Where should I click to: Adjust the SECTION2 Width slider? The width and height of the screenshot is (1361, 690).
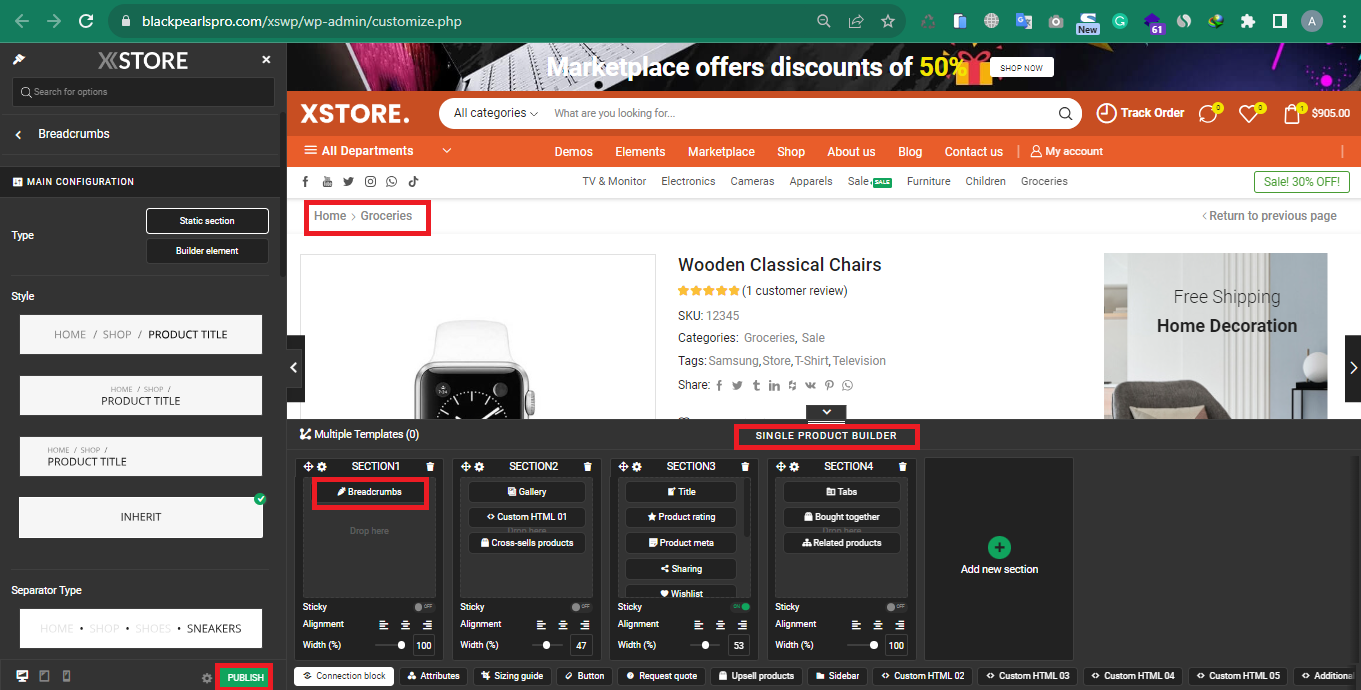(546, 645)
